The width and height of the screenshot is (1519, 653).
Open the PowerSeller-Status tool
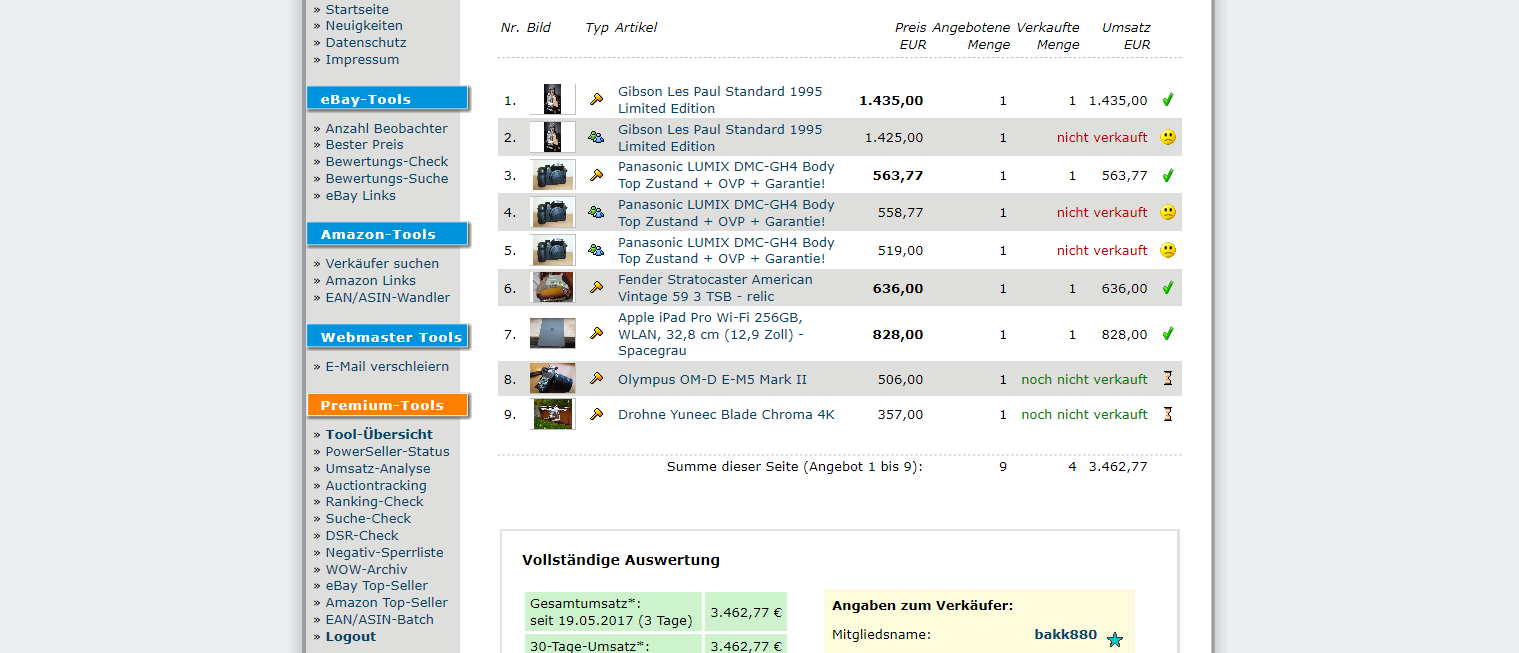coord(388,452)
